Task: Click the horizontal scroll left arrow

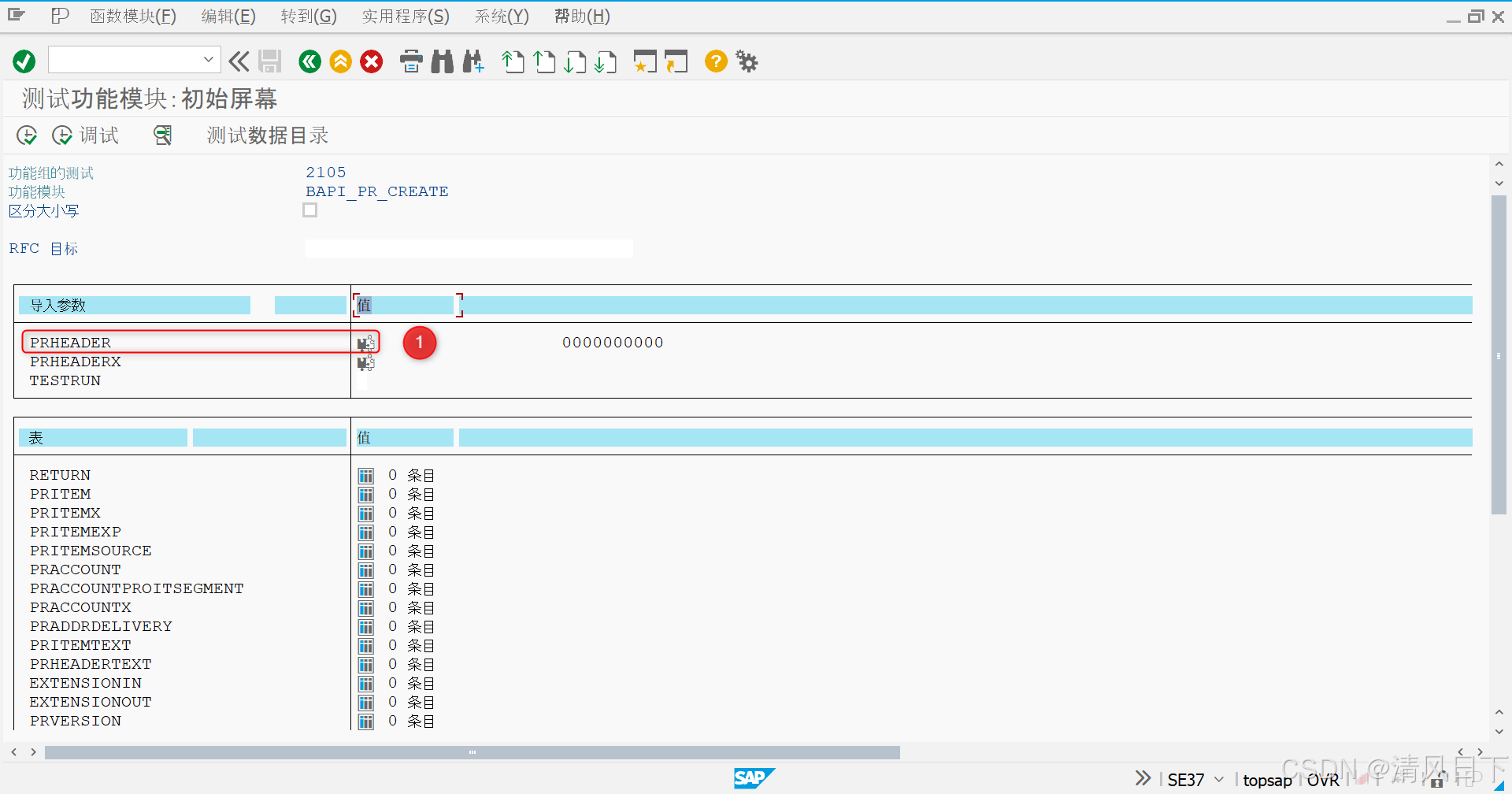Action: [13, 752]
